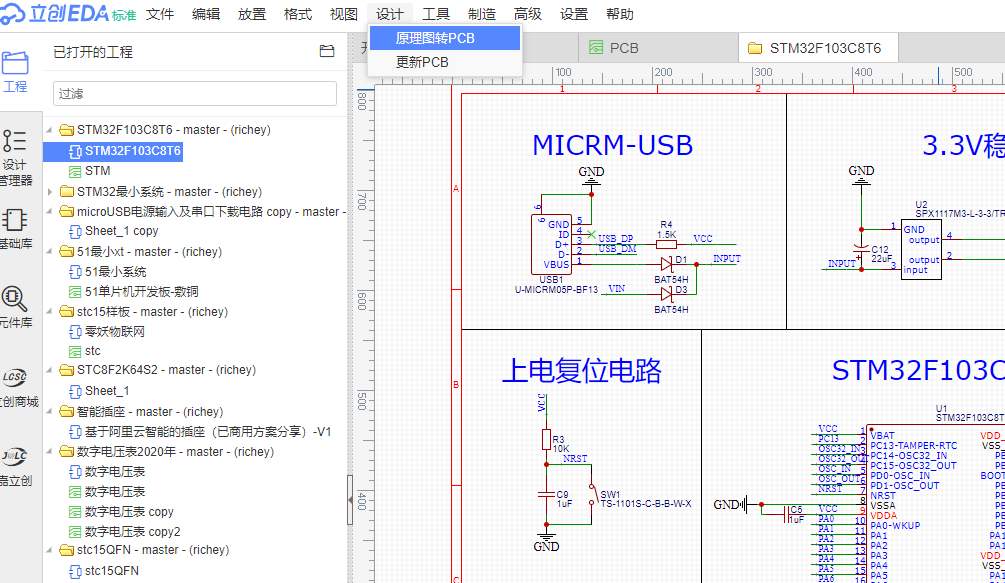Expand the STM32最小系统 project tree
The width and height of the screenshot is (1005, 583).
tap(50, 192)
